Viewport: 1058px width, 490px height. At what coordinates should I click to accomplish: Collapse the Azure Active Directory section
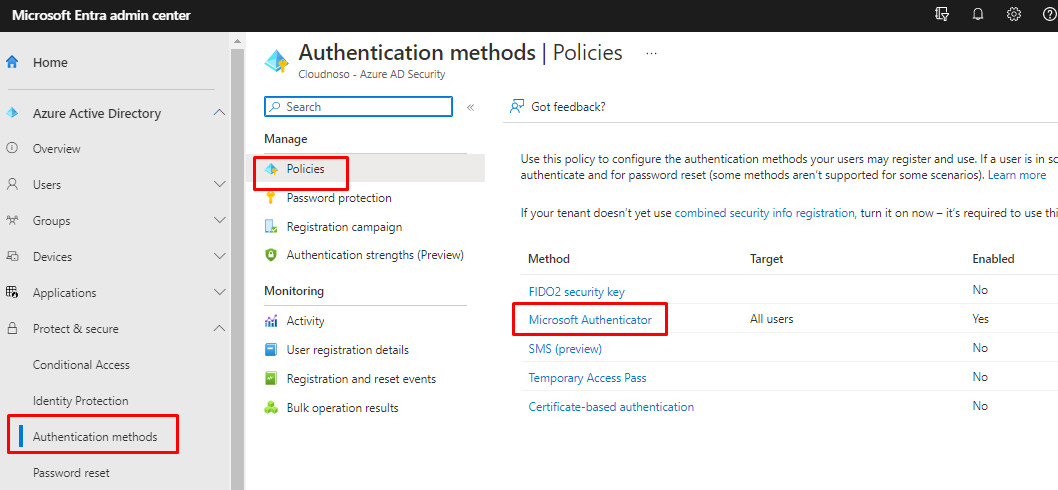[220, 113]
